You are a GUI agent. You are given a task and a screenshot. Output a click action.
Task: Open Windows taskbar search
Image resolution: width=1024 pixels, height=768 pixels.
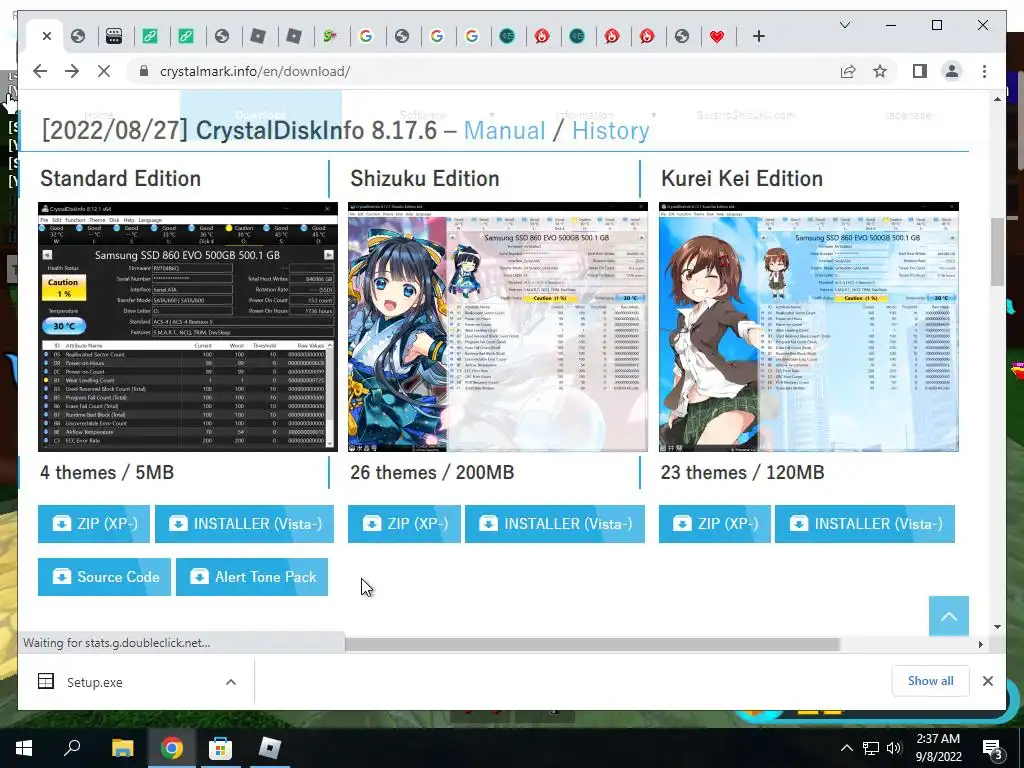tap(72, 748)
